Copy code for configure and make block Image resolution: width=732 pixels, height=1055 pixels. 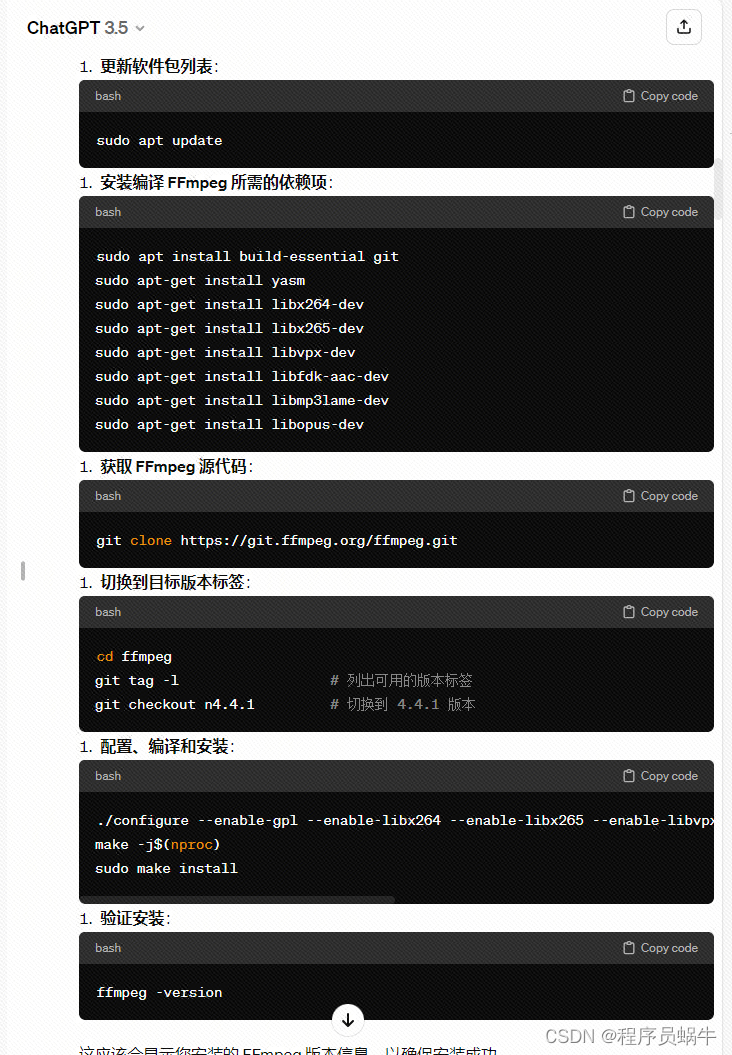click(660, 776)
